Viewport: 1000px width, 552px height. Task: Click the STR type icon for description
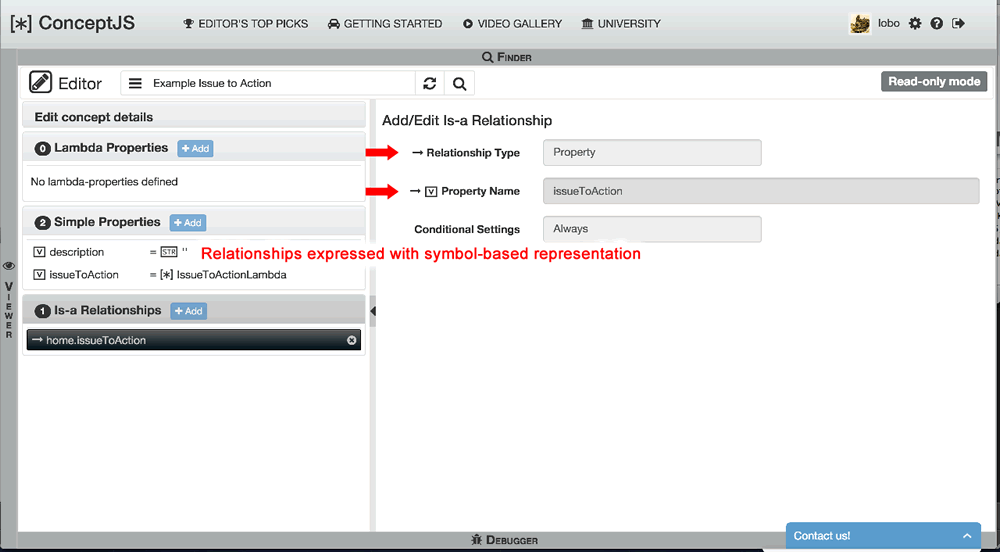point(168,252)
